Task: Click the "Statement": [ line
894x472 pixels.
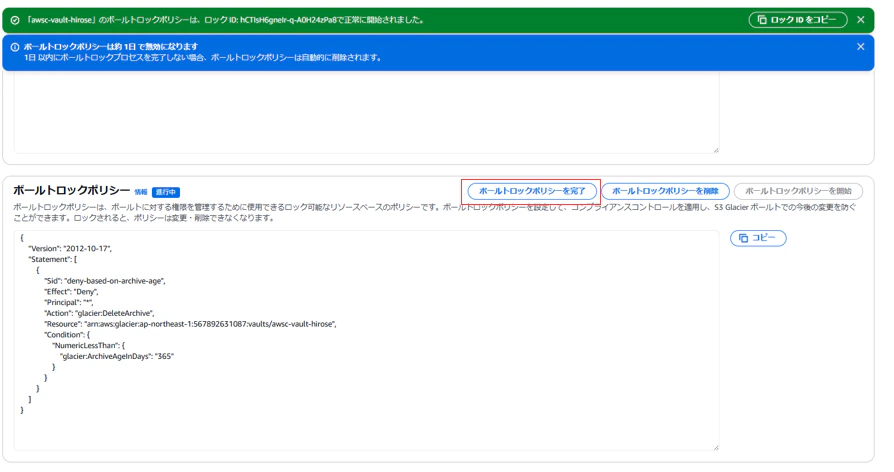Action: coord(52,259)
